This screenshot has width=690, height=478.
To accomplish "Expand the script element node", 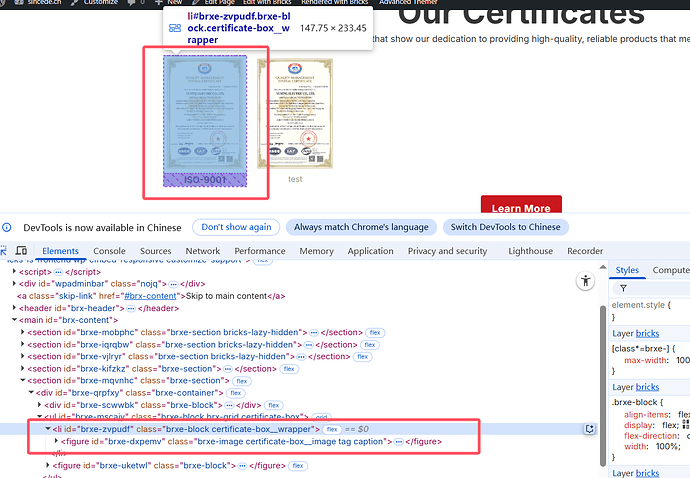I will point(14,272).
